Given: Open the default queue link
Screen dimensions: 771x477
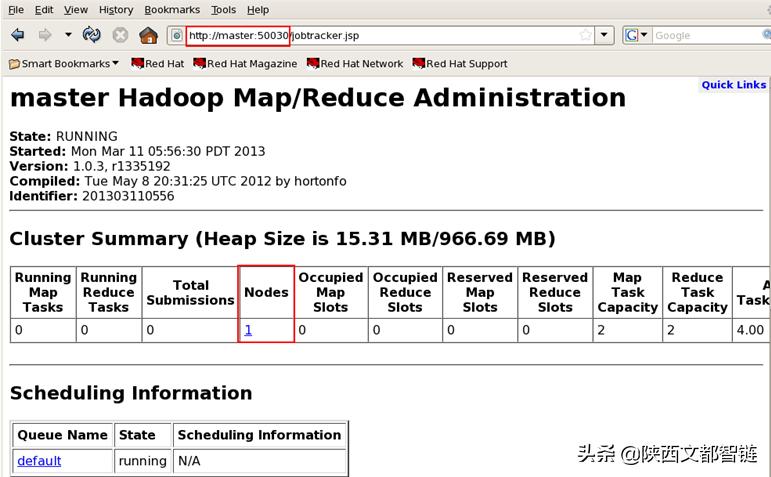Looking at the screenshot, I should point(39,461).
